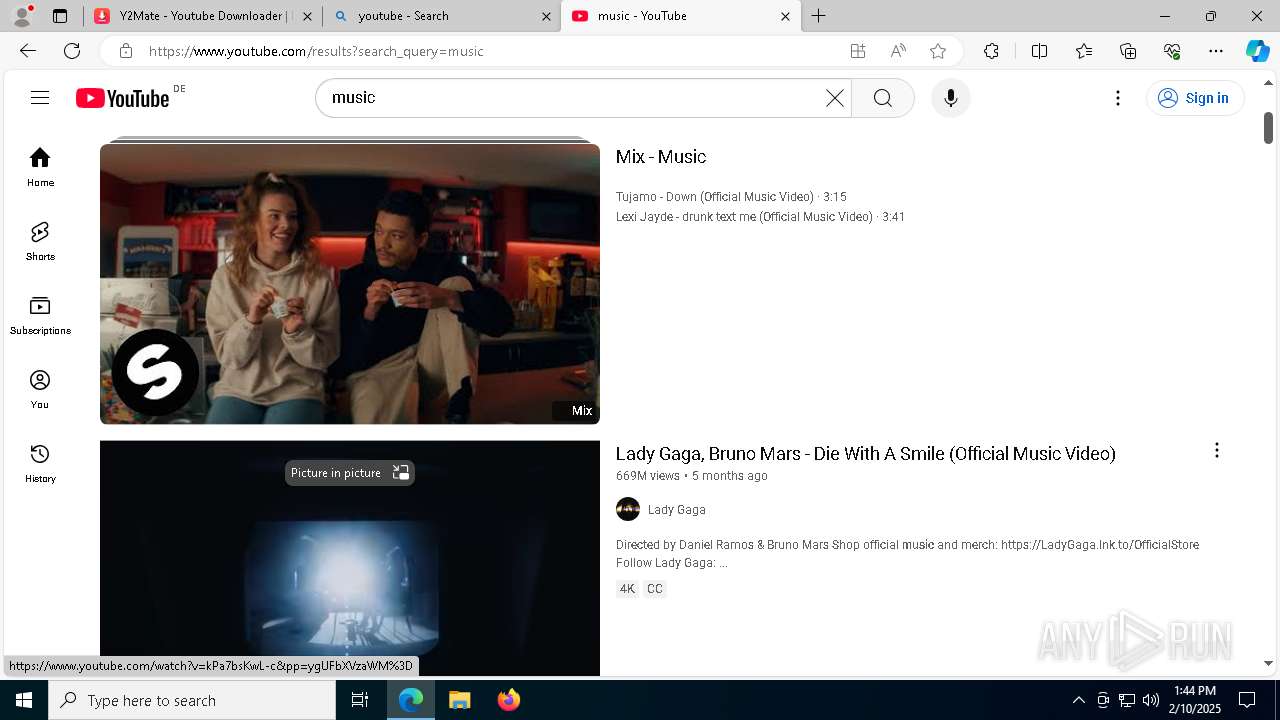Image resolution: width=1280 pixels, height=720 pixels.
Task: Open Lady Gaga channel name link
Action: coord(677,510)
